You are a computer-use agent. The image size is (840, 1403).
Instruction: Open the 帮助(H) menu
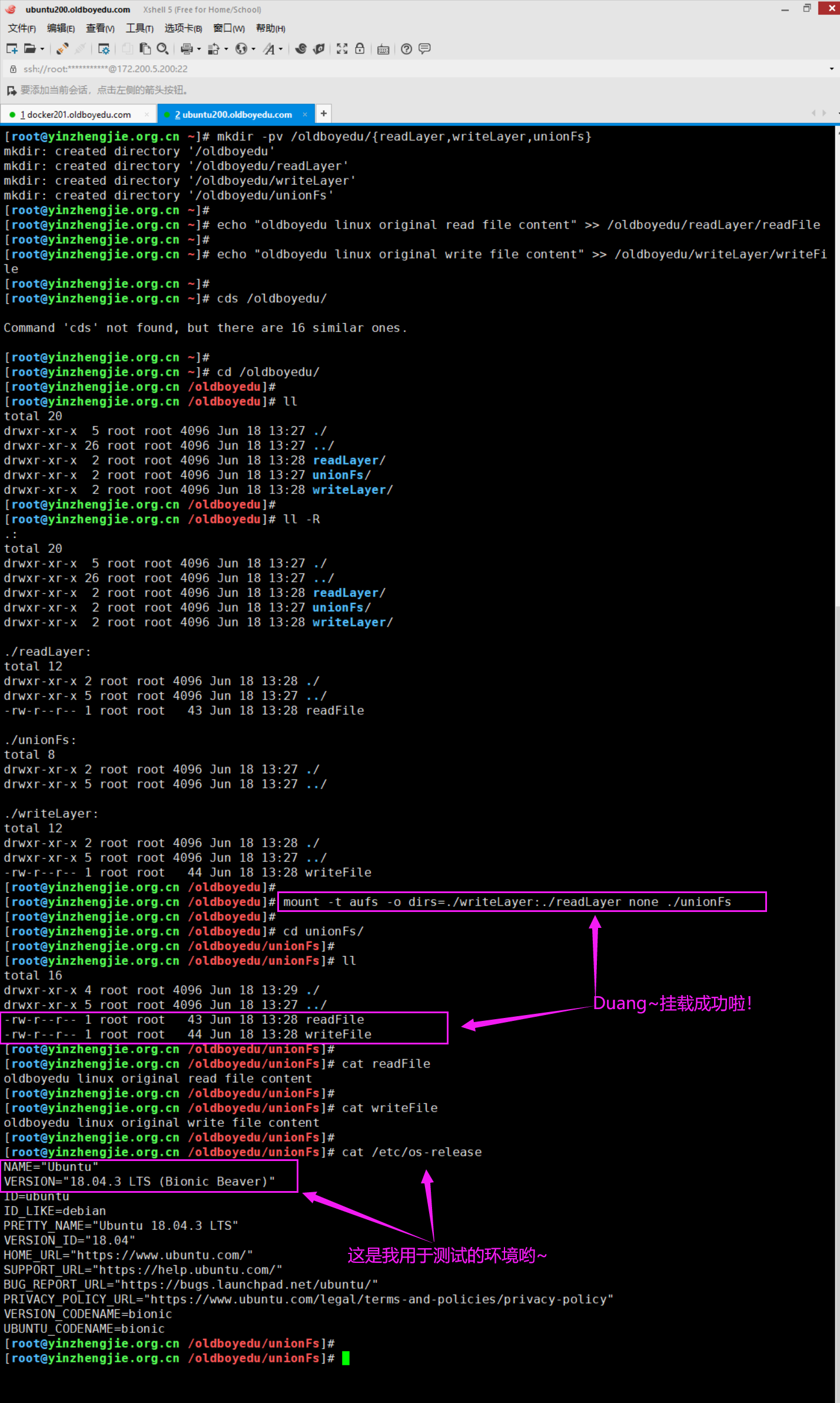270,28
